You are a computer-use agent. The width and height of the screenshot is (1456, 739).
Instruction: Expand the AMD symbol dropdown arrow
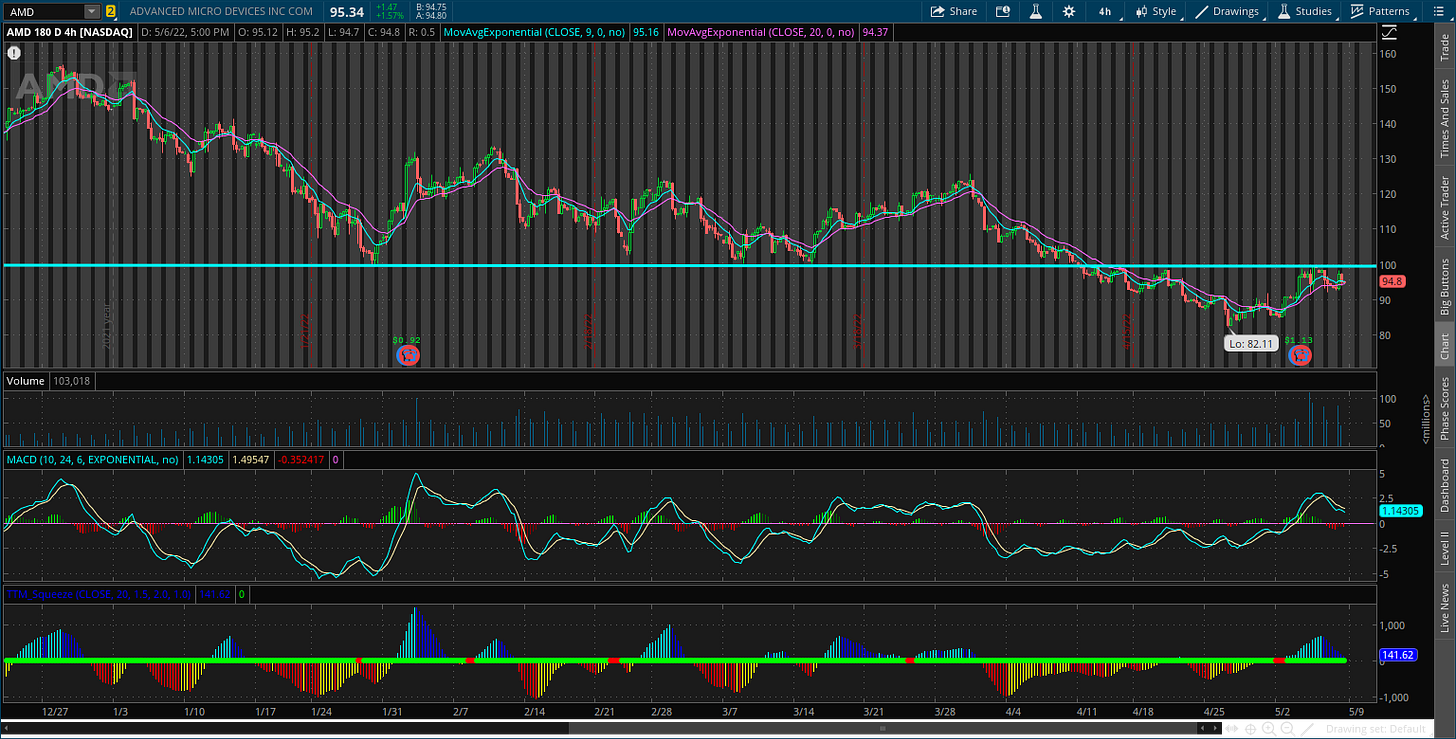click(x=92, y=12)
